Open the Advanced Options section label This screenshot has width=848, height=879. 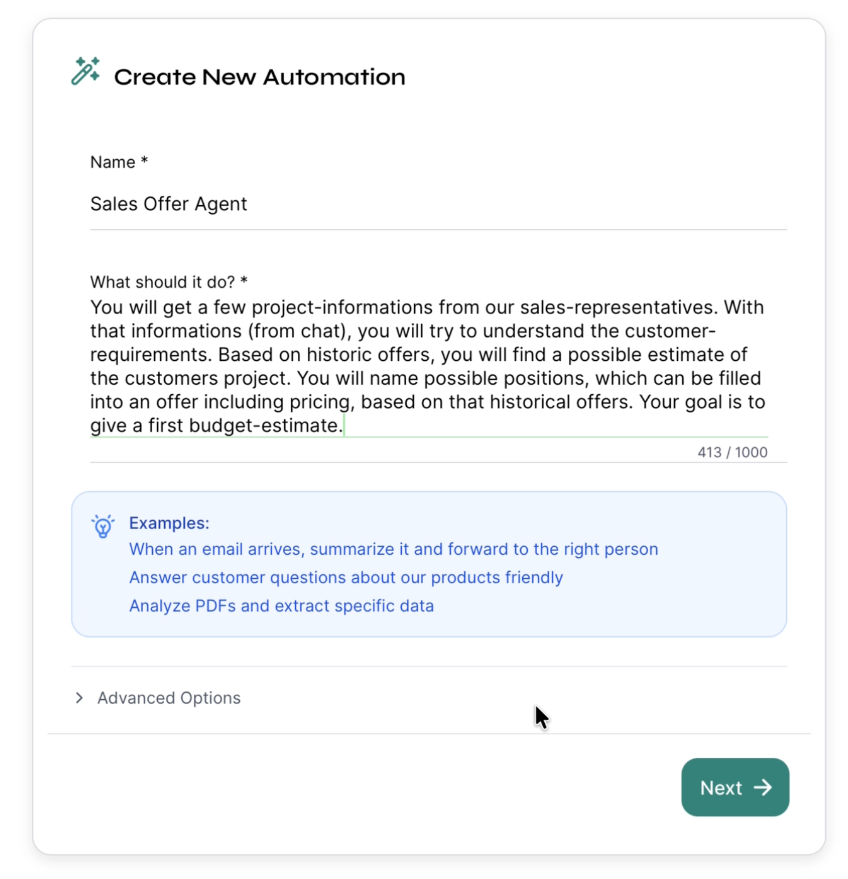(x=168, y=698)
